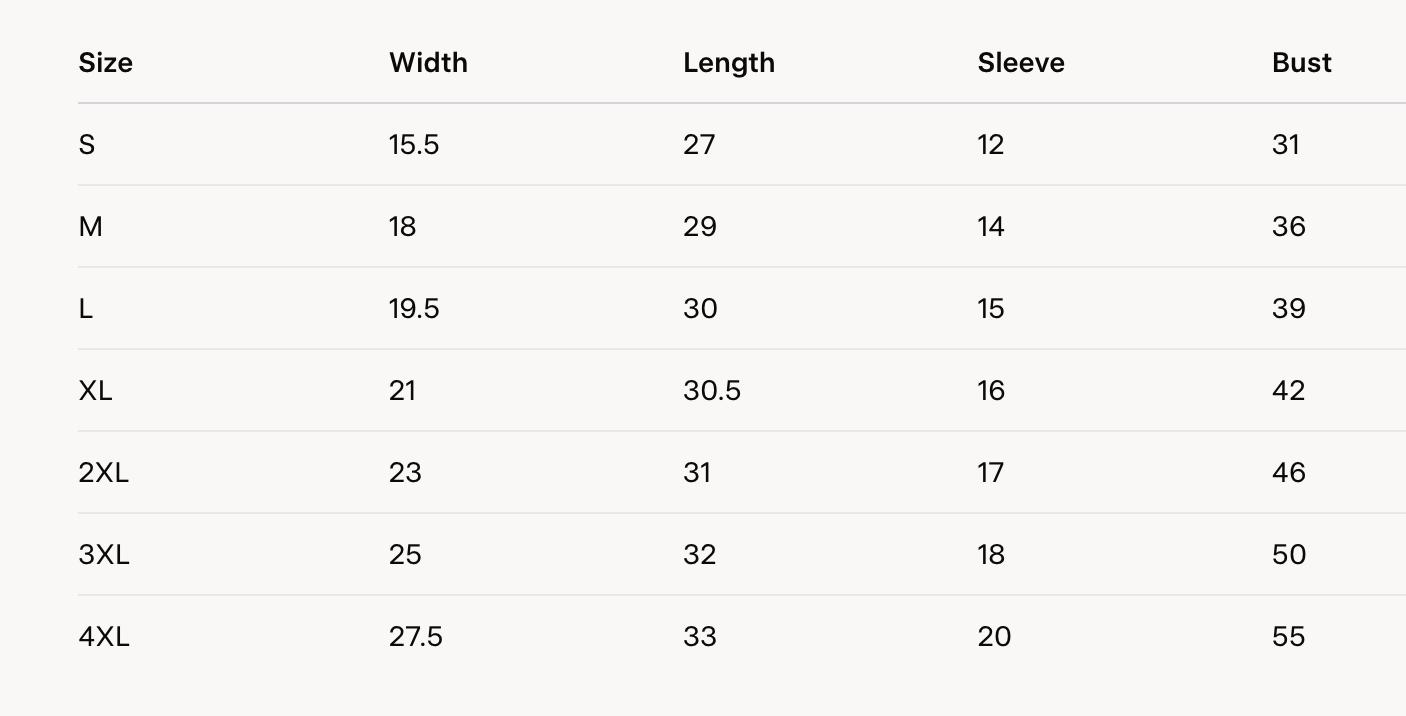Click the Width column header
1406x716 pixels.
click(428, 63)
